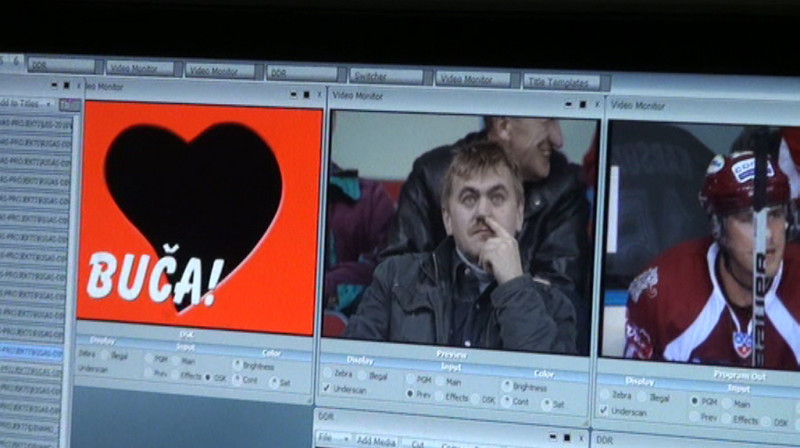800x448 pixels.
Task: Minimize the DDR panel below Preview monitor
Action: point(553,437)
